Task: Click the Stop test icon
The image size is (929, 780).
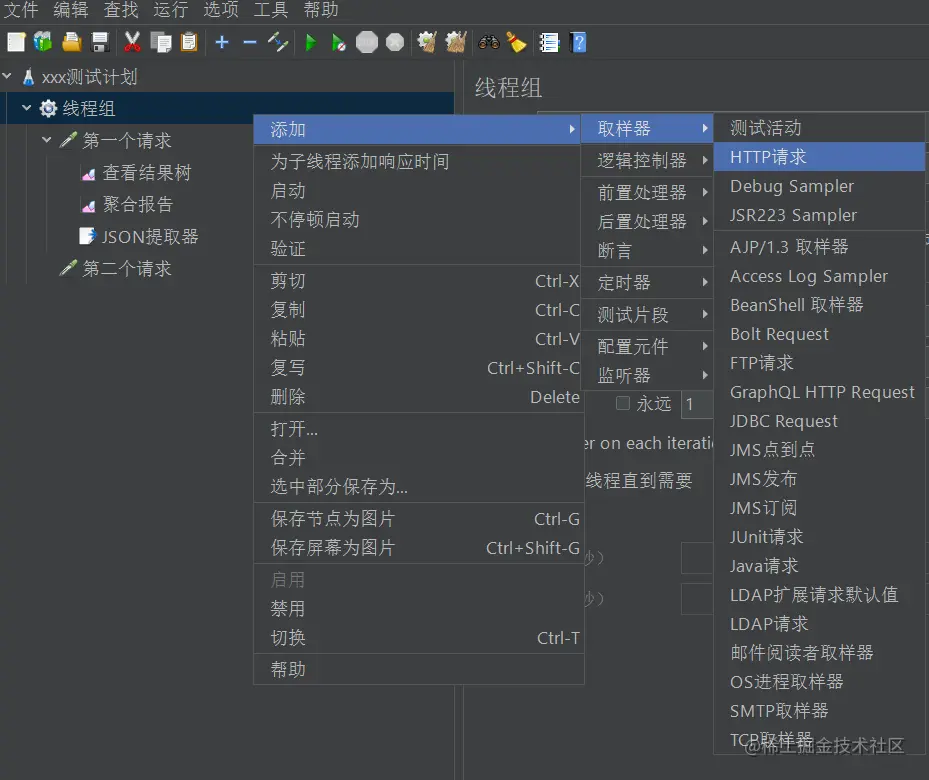Action: coord(367,43)
